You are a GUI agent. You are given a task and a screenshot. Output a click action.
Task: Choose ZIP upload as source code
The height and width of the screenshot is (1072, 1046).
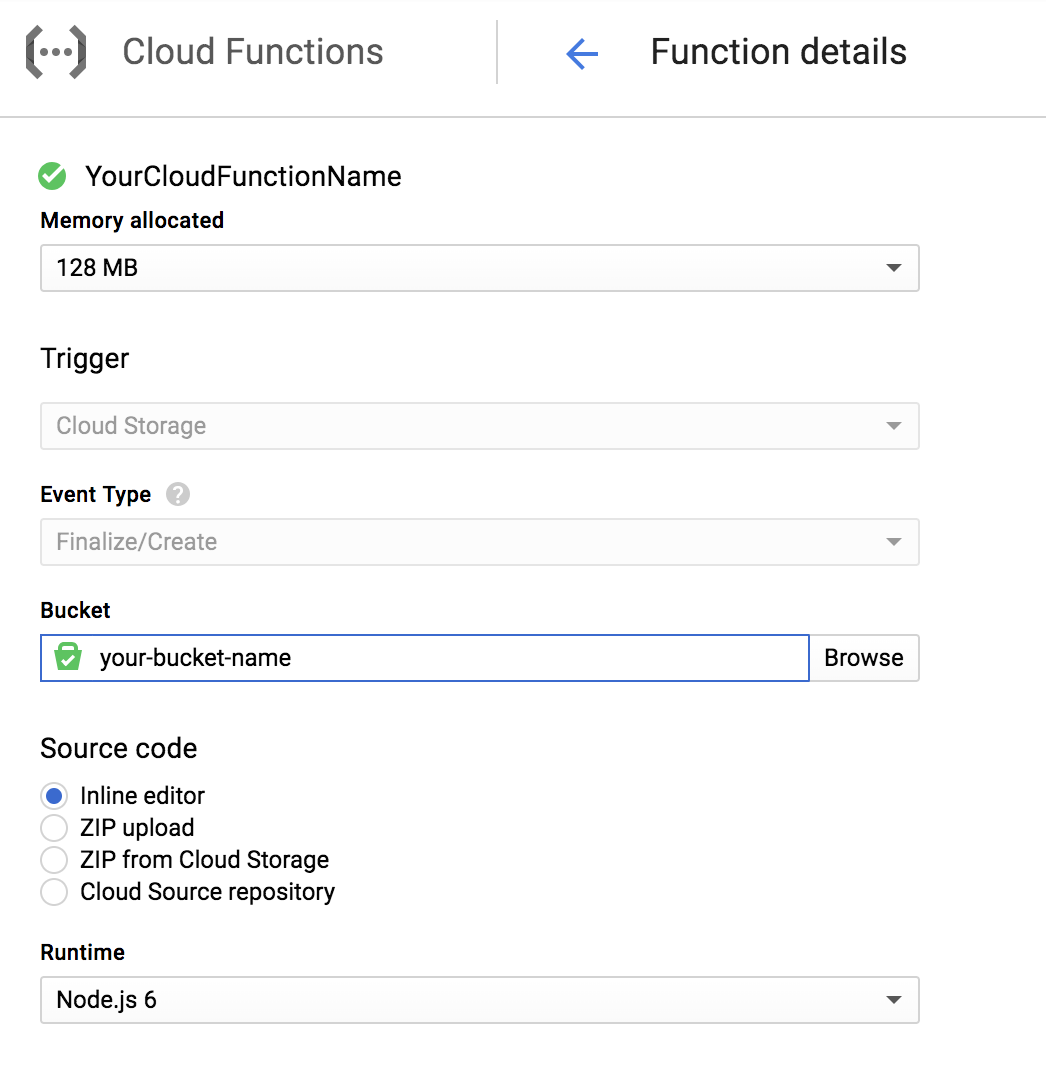click(x=54, y=828)
